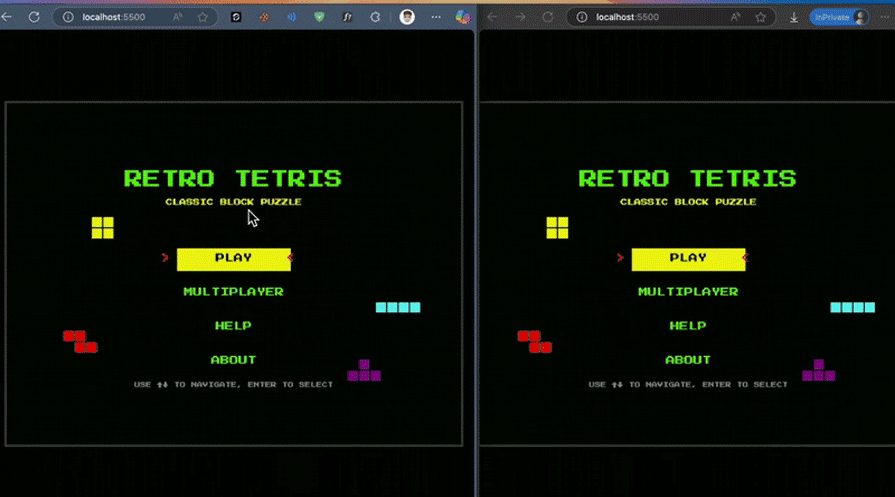895x497 pixels.
Task: Start the game with PLAY in right window
Action: (688, 259)
